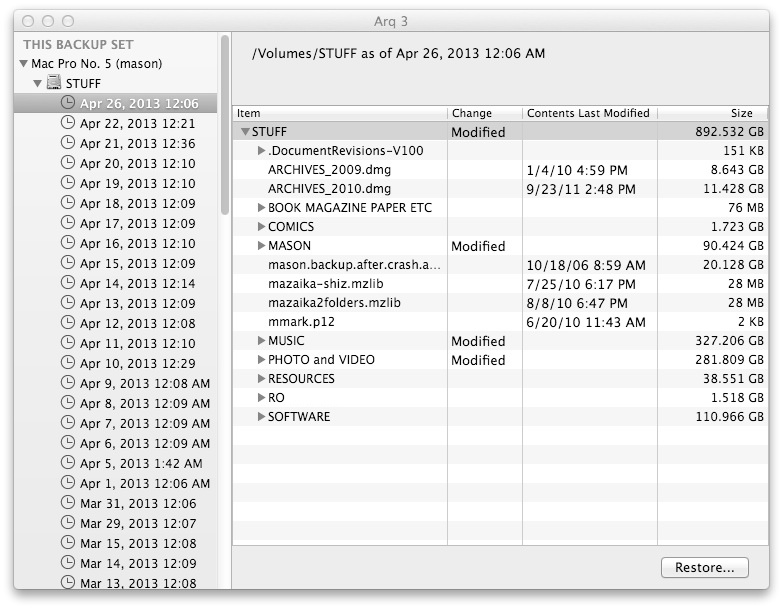Click the STUFF drive icon in sidebar

pyautogui.click(x=53, y=83)
